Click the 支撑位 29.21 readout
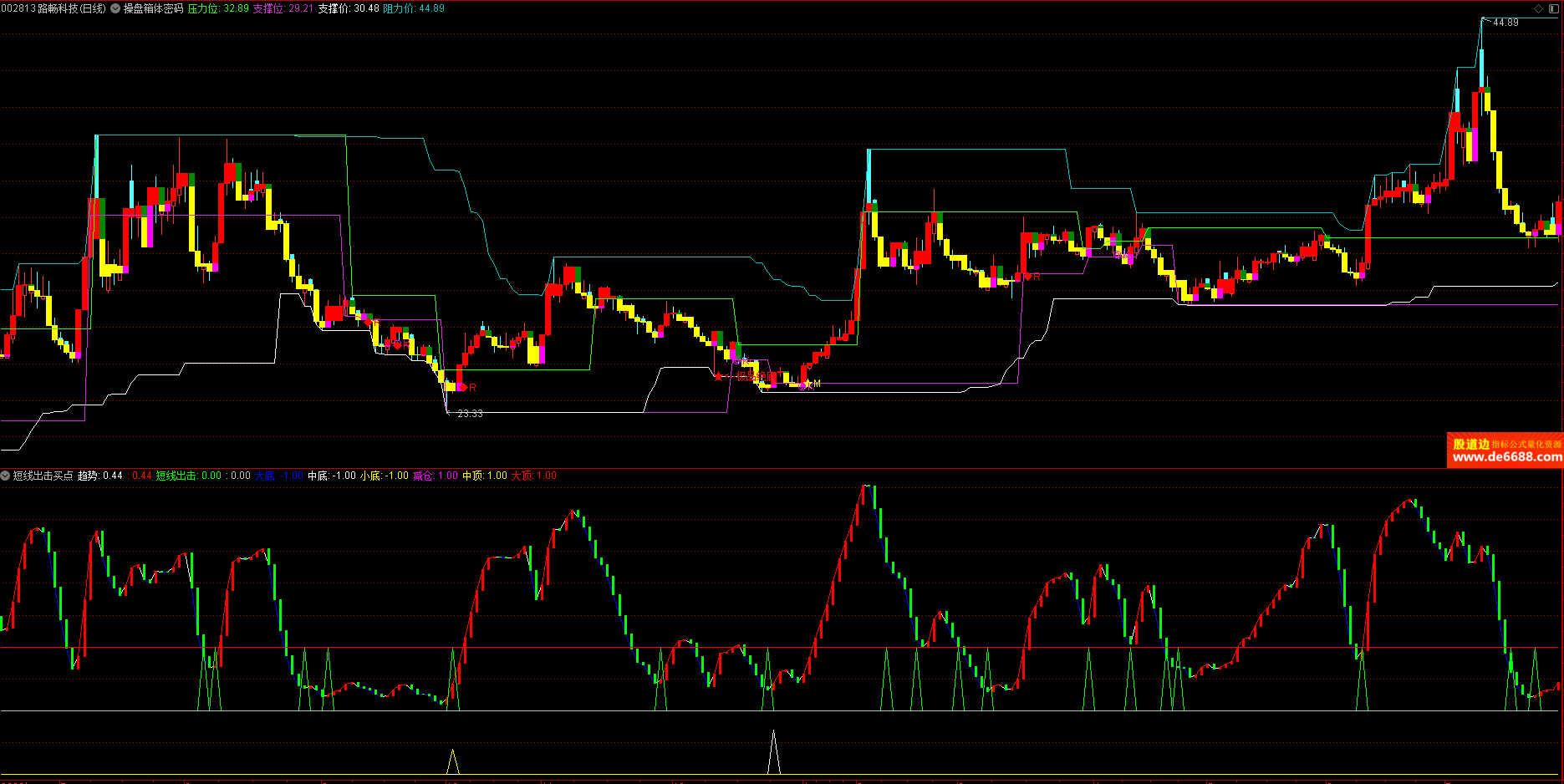The image size is (1564, 784). click(x=283, y=8)
